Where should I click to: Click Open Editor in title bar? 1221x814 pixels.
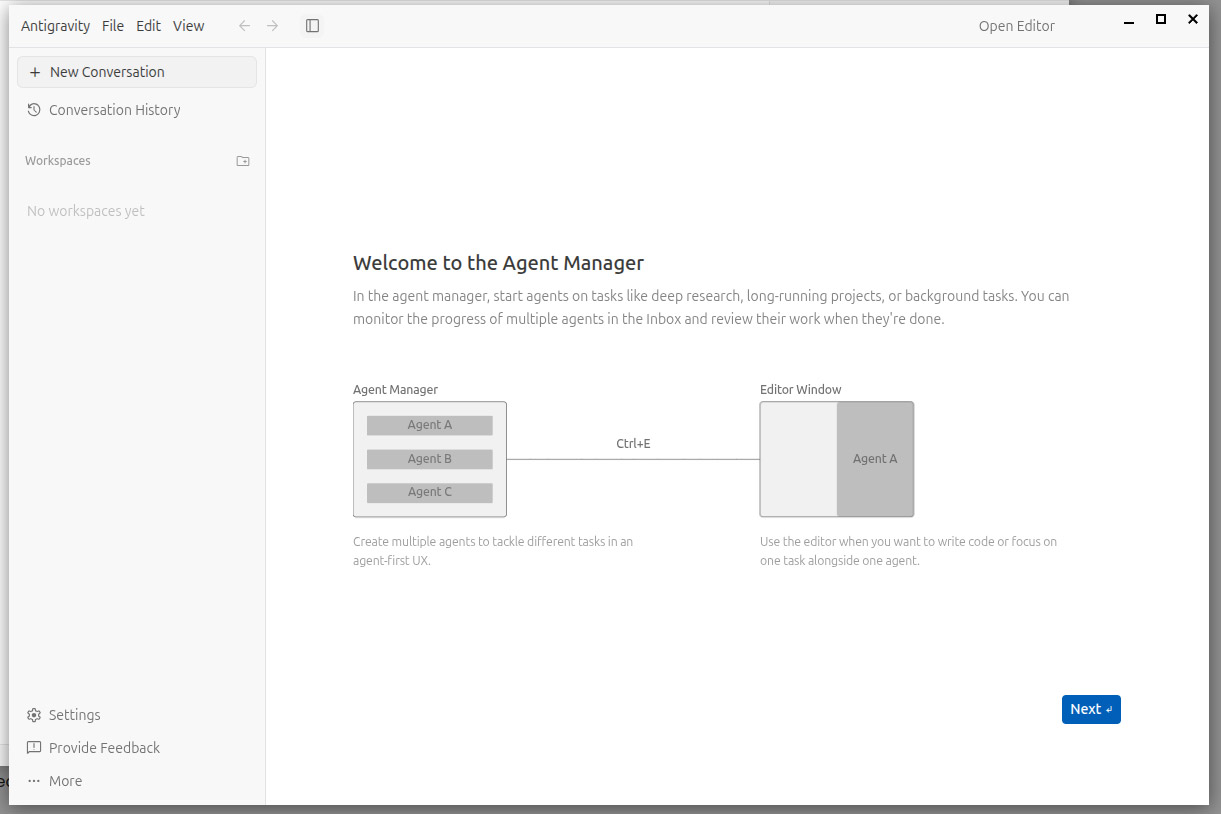(1016, 26)
